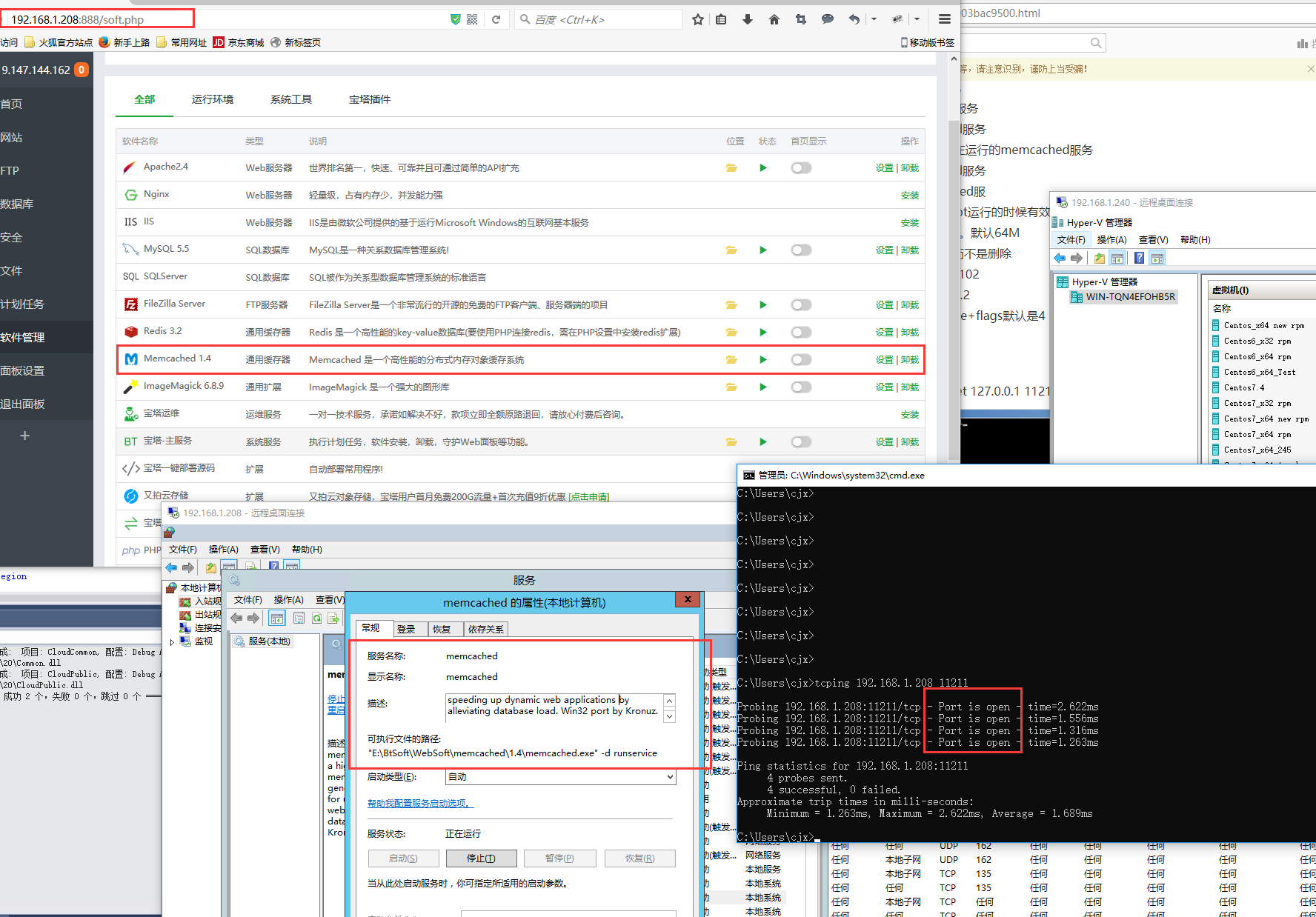Click forward arrow in Services window toolbar

coord(253,618)
